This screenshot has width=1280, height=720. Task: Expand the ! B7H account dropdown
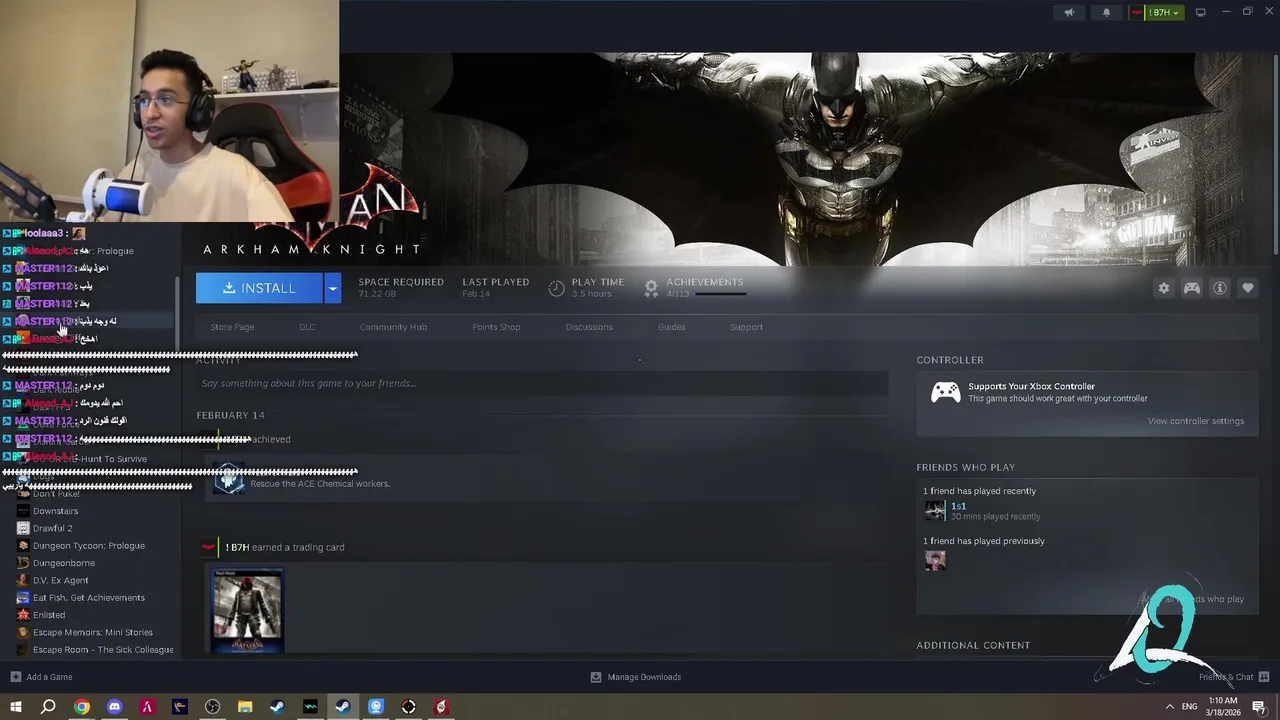1157,13
